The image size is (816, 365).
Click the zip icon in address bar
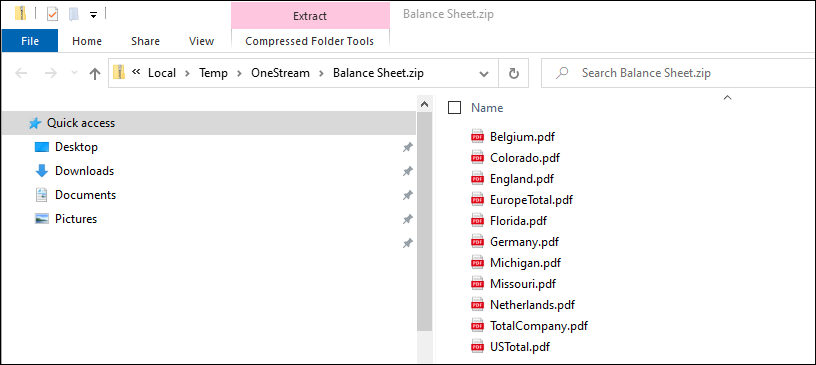click(x=119, y=72)
